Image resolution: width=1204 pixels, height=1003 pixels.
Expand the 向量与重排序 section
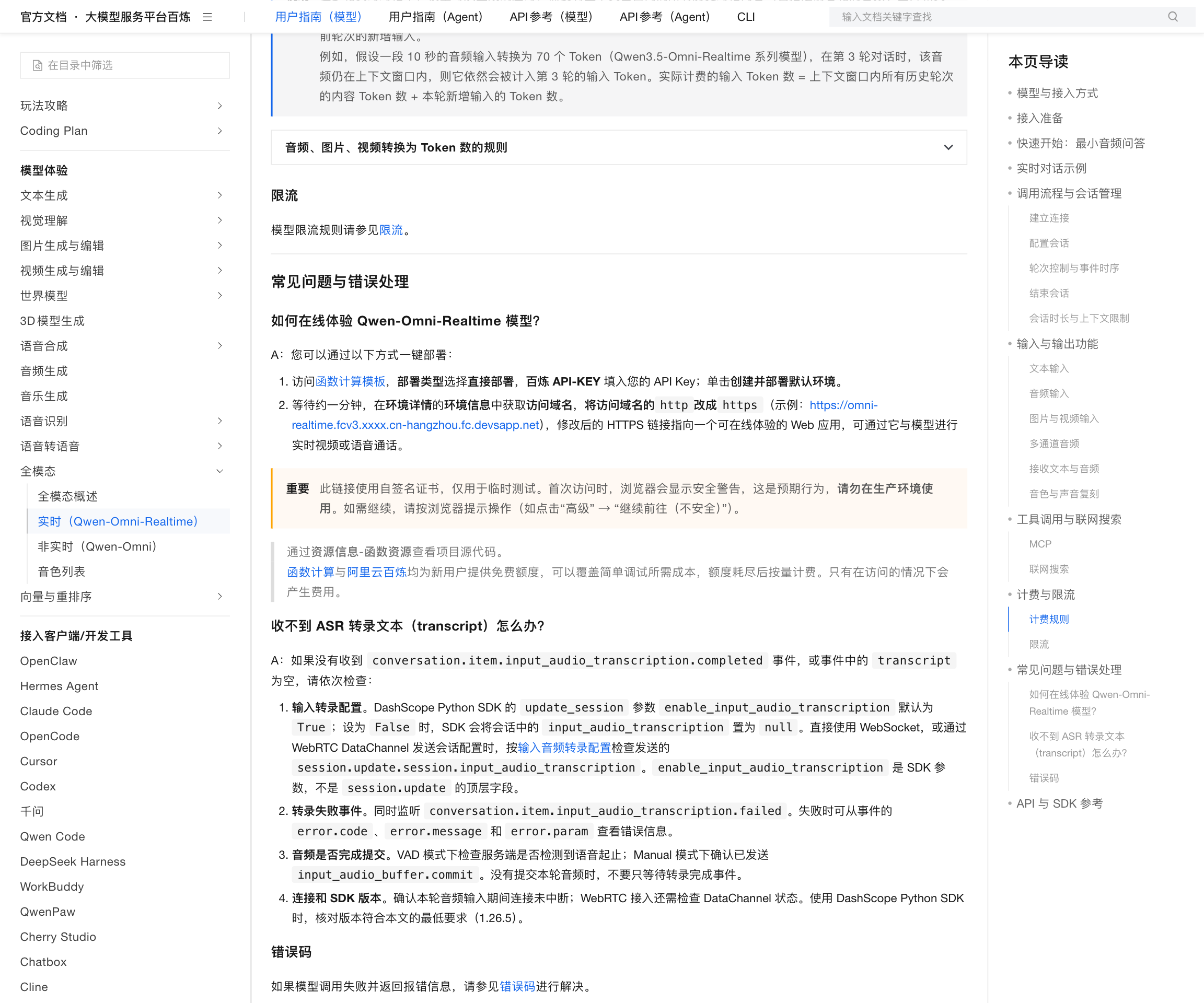coord(124,597)
